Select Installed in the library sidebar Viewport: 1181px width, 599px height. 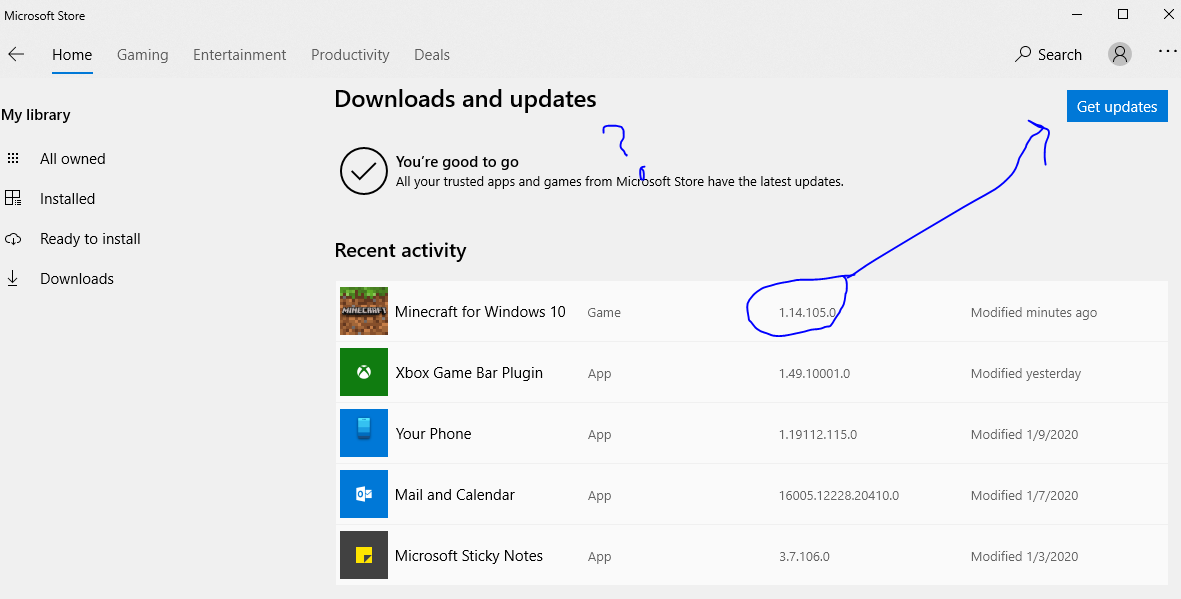67,199
